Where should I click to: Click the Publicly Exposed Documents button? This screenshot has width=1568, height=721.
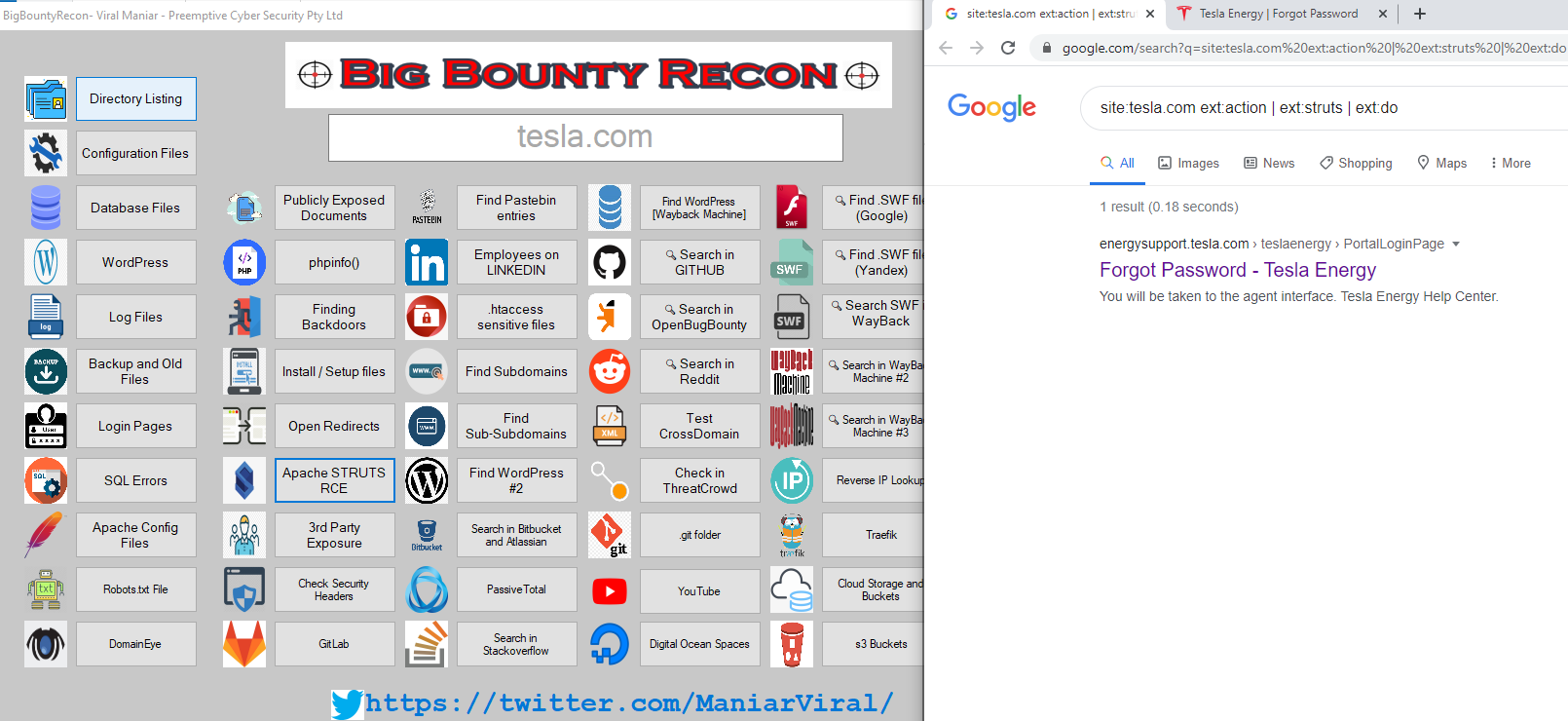(335, 208)
